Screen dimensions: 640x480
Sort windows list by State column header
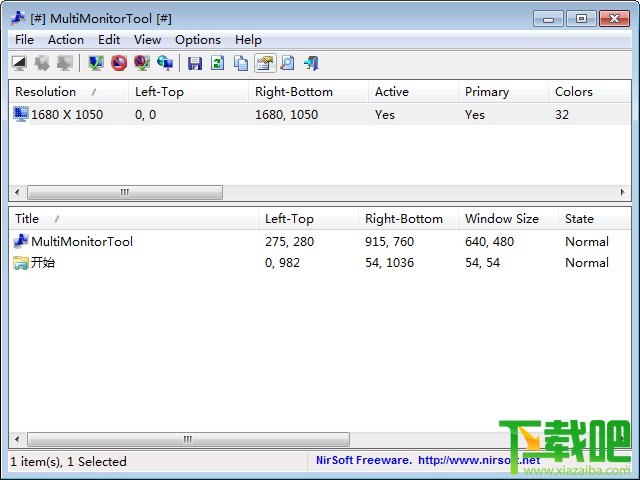[595, 218]
